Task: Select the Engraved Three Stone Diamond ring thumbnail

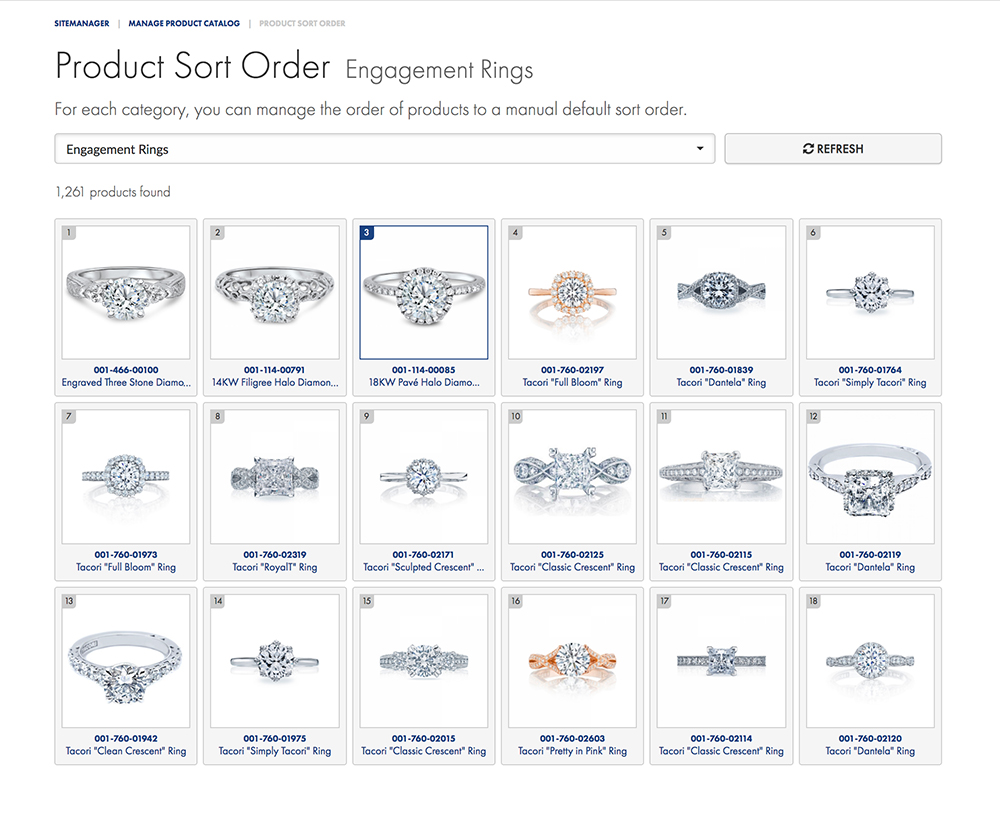Action: tap(125, 292)
